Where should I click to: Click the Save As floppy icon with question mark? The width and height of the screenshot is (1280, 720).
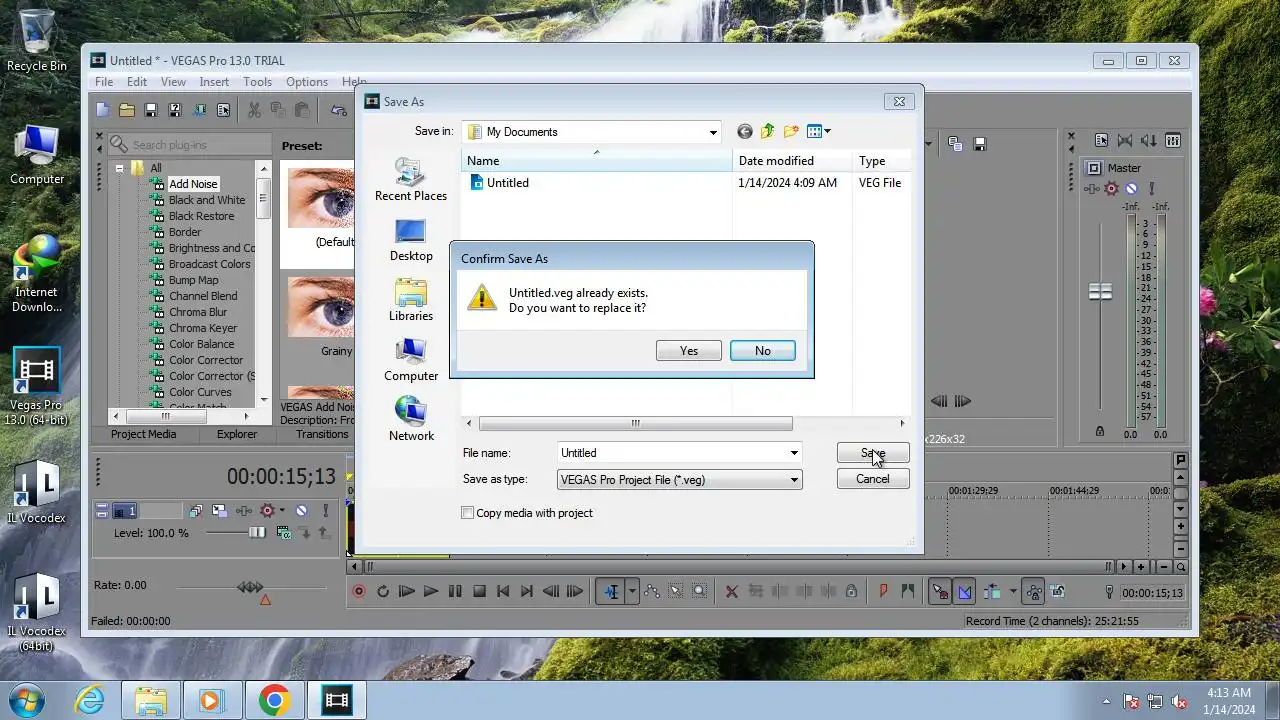pos(175,110)
